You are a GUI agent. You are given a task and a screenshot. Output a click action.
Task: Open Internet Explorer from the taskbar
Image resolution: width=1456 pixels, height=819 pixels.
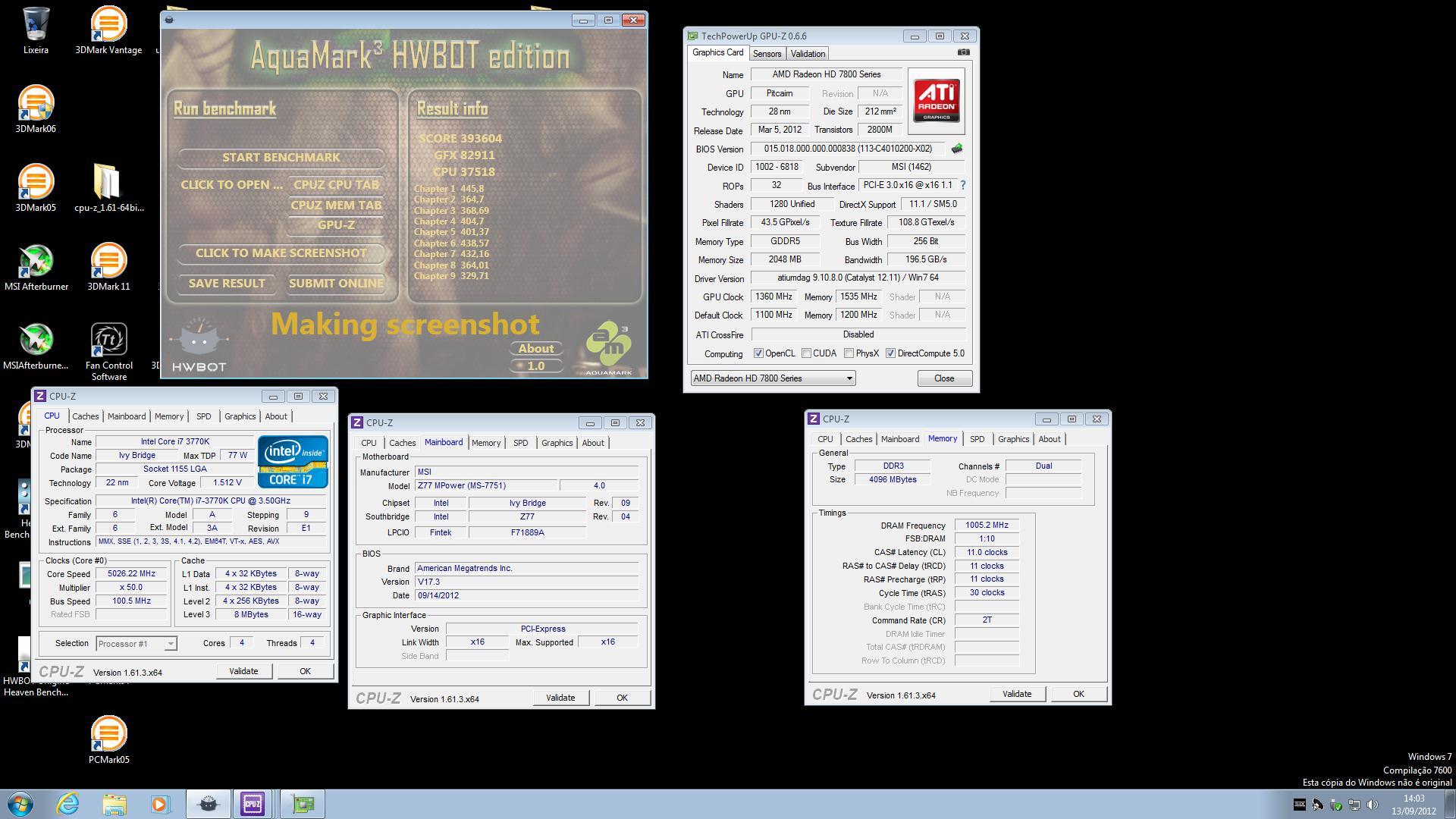tap(67, 804)
